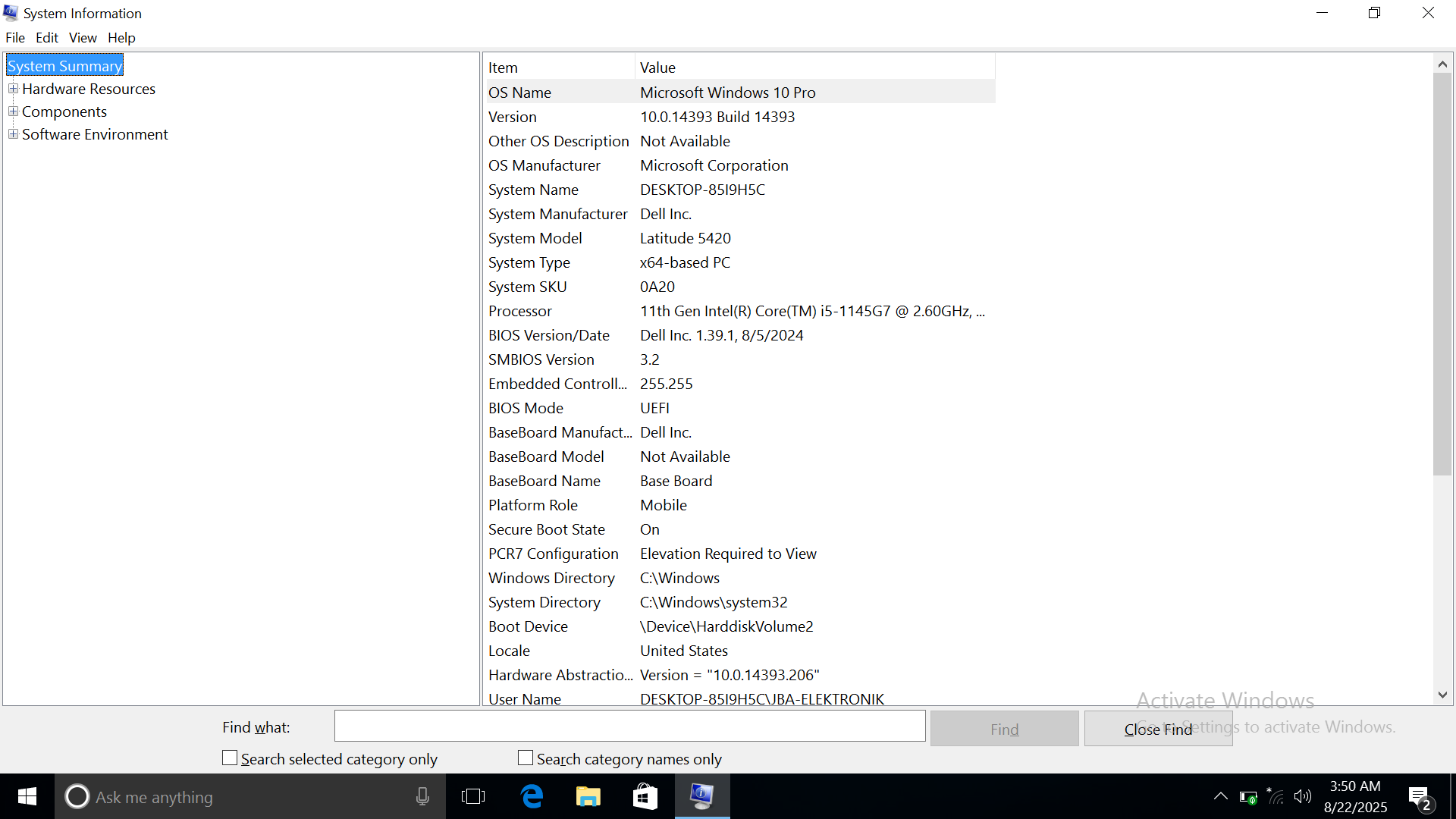Click in the Find what text field

tap(629, 726)
